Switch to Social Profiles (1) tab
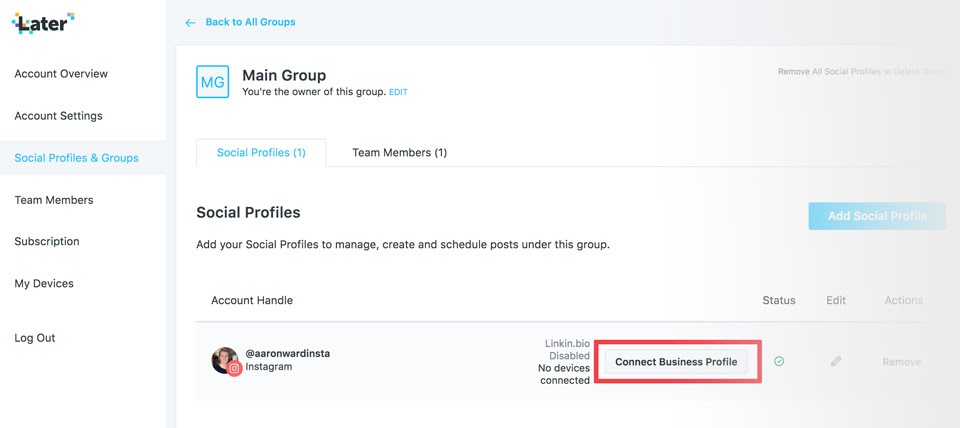Viewport: 960px width, 428px height. coord(261,153)
